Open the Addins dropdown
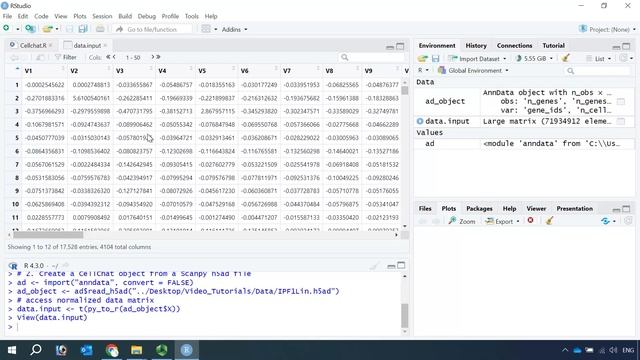Screen dimensions: 640x360 [234, 29]
